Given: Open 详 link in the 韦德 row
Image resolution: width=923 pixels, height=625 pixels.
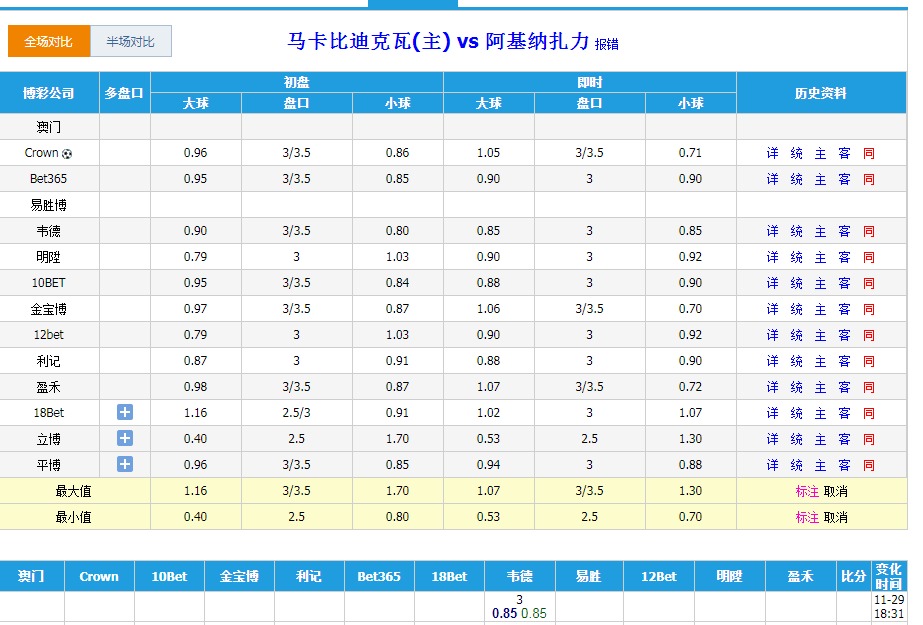Looking at the screenshot, I should coord(772,231).
